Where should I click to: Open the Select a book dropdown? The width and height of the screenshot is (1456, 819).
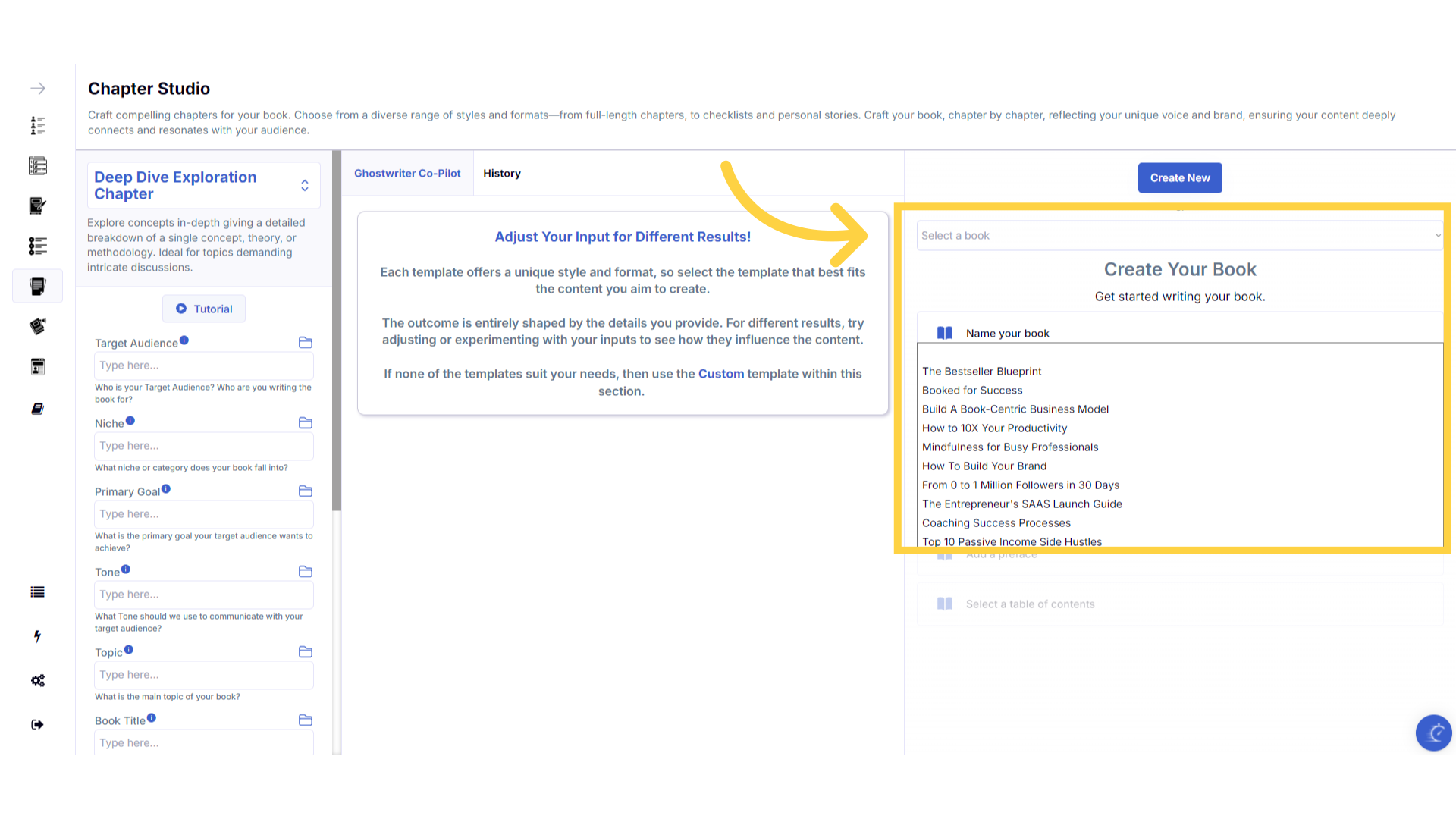(1180, 236)
